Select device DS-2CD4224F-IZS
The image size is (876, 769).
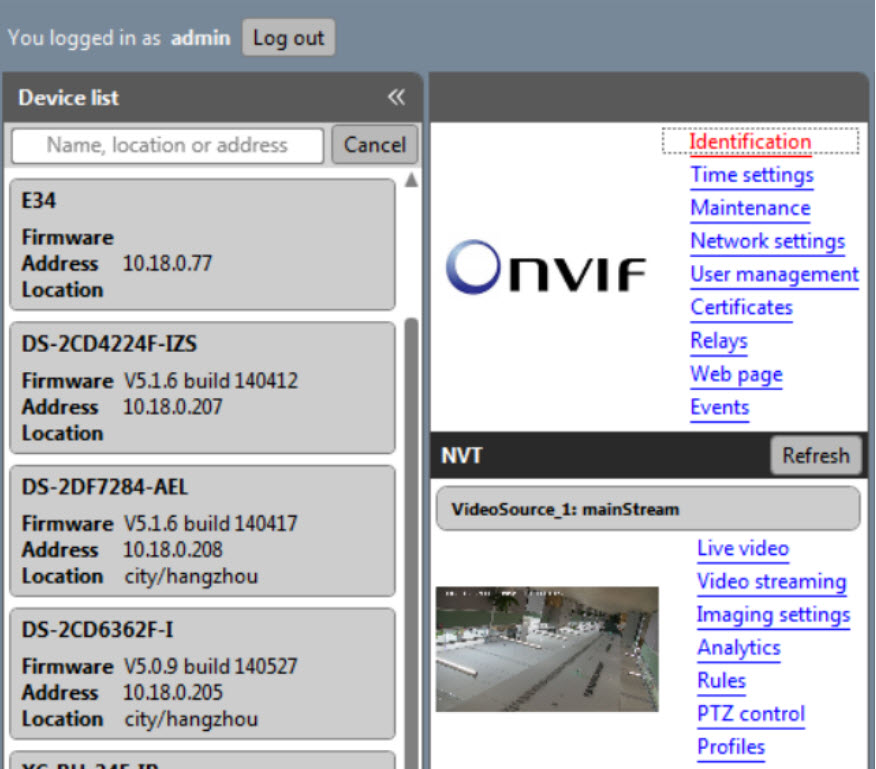pyautogui.click(x=202, y=388)
